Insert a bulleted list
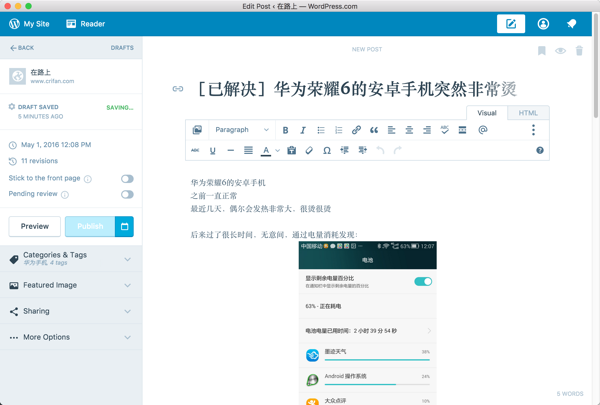600x405 pixels. point(321,130)
